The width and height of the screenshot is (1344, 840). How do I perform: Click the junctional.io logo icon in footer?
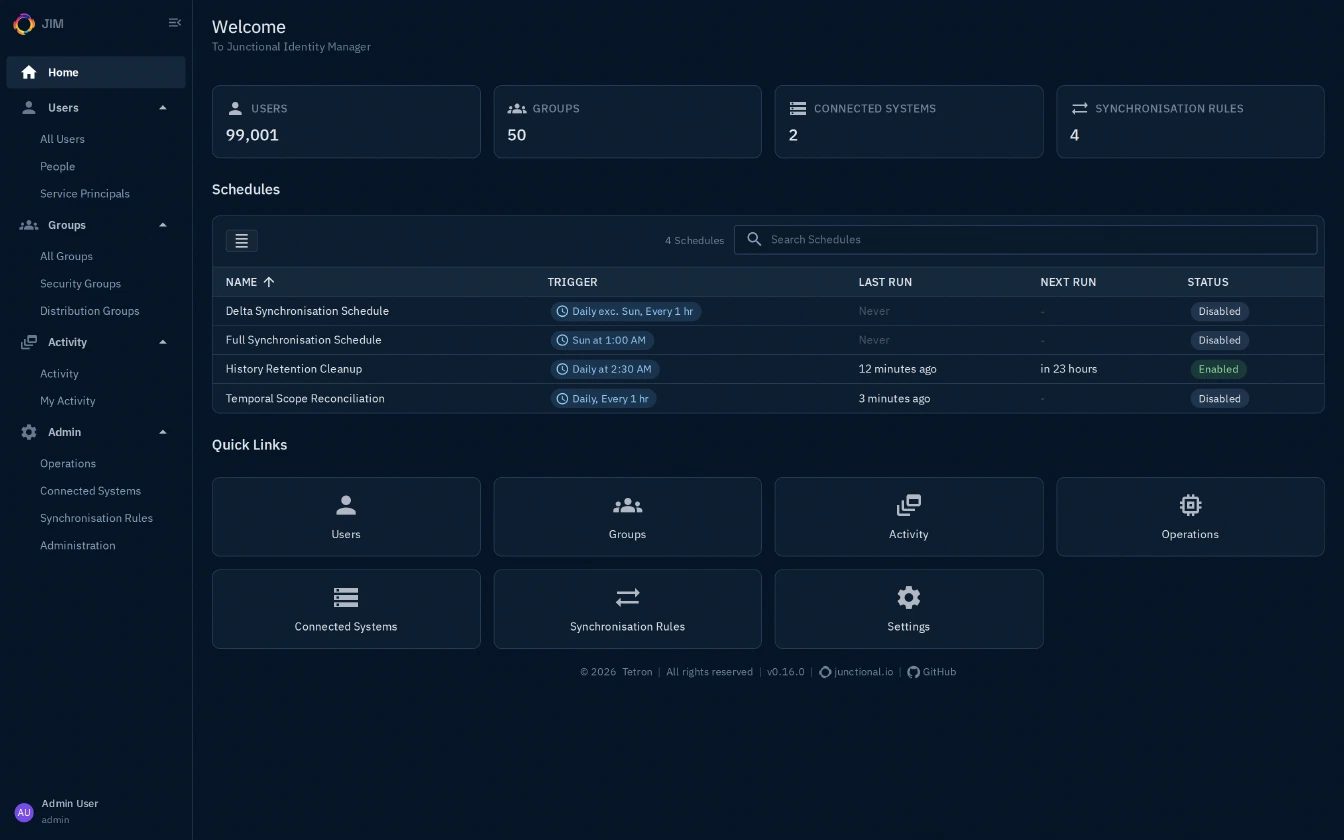pos(825,672)
